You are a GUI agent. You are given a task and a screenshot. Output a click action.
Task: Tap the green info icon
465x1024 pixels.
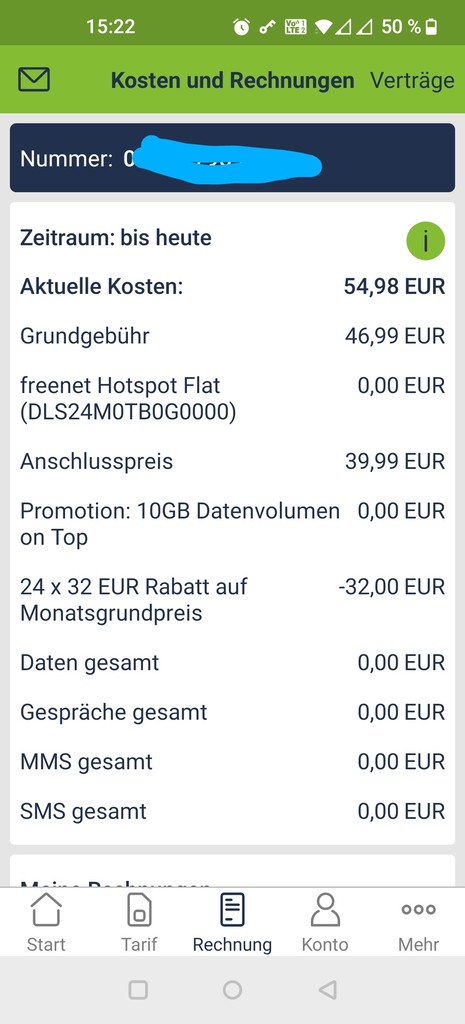[426, 240]
